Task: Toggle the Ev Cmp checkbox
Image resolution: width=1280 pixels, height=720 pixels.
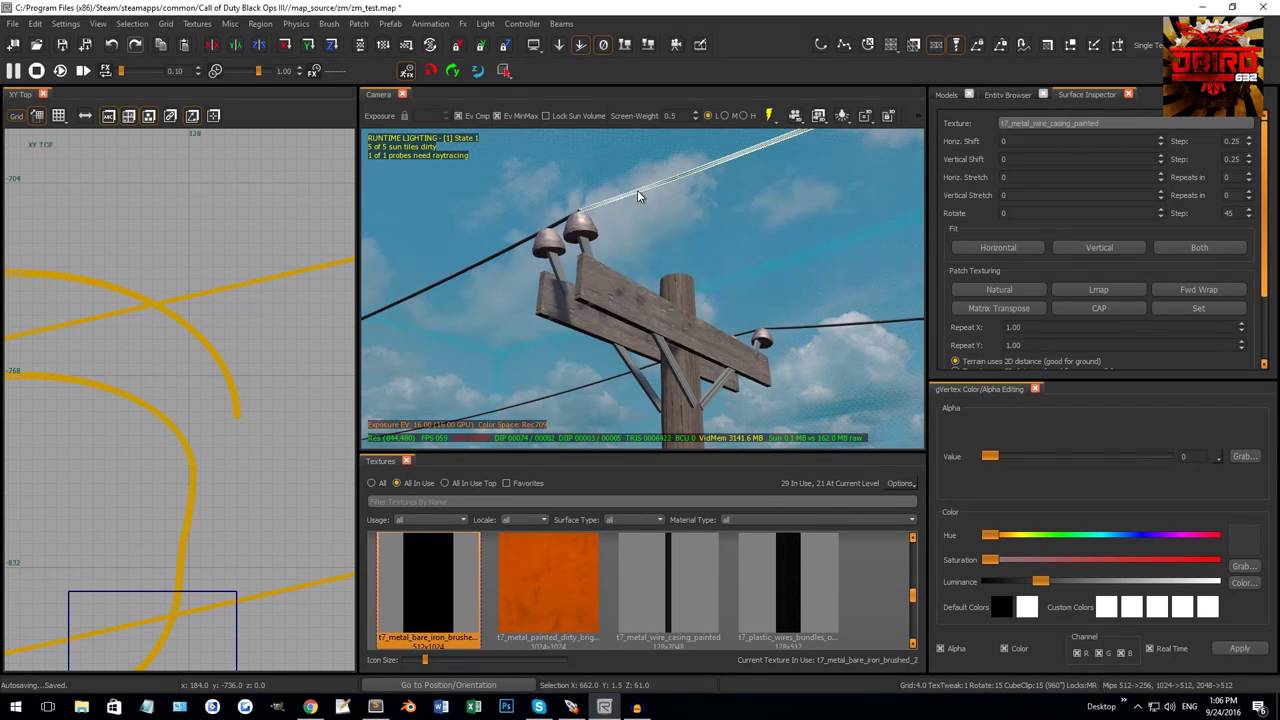Action: [458, 116]
